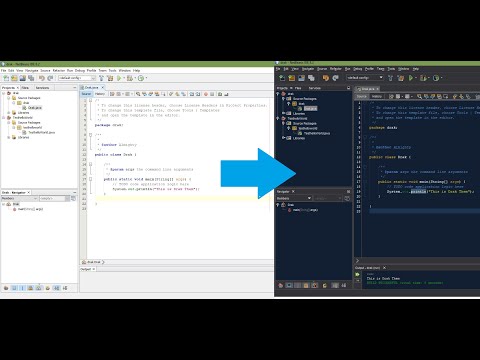The width and height of the screenshot is (480, 360).
Task: Toggle first navigator filter icon in light window bottom bar
Action: tap(6, 288)
